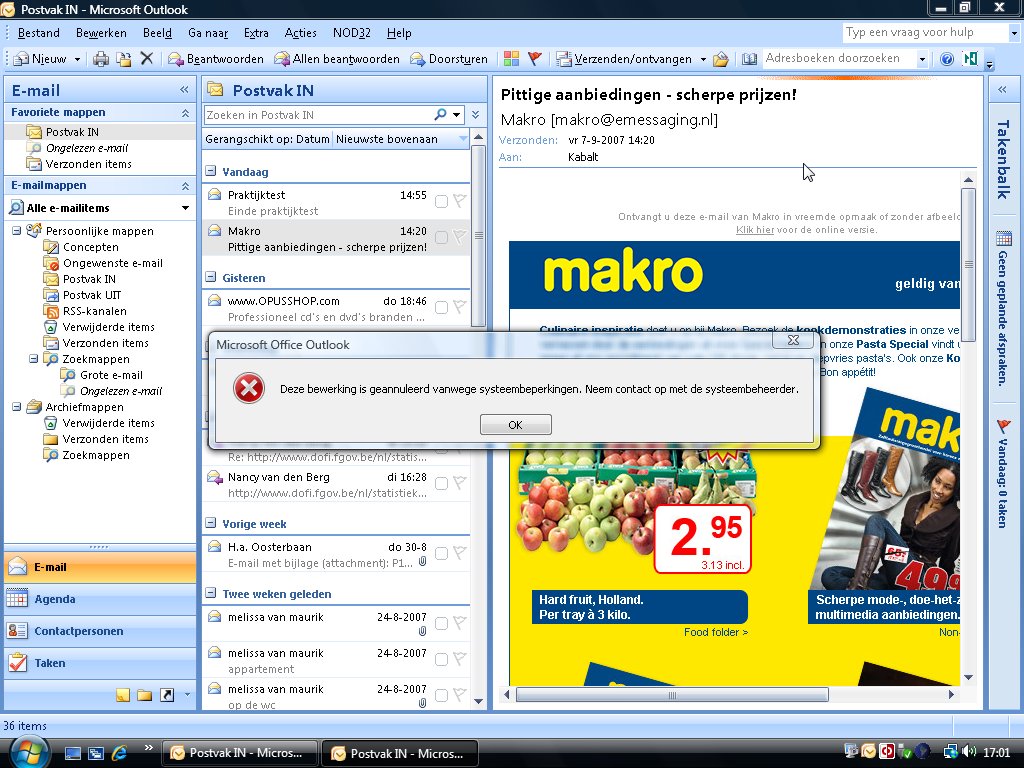Flag the 'appartement' message for follow-up
Image resolution: width=1024 pixels, height=768 pixels.
(460, 659)
